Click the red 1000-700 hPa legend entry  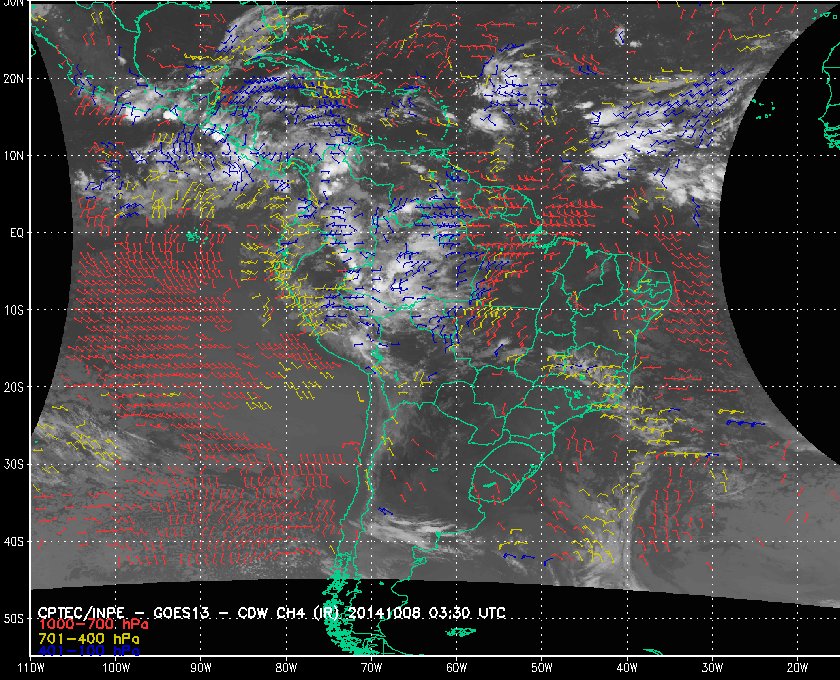(x=93, y=624)
